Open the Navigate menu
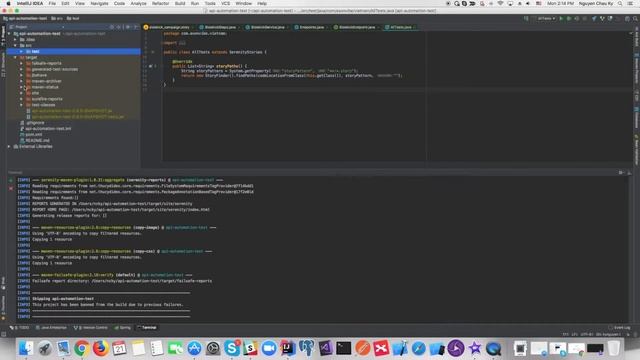This screenshot has height=360, width=640. click(99, 3)
